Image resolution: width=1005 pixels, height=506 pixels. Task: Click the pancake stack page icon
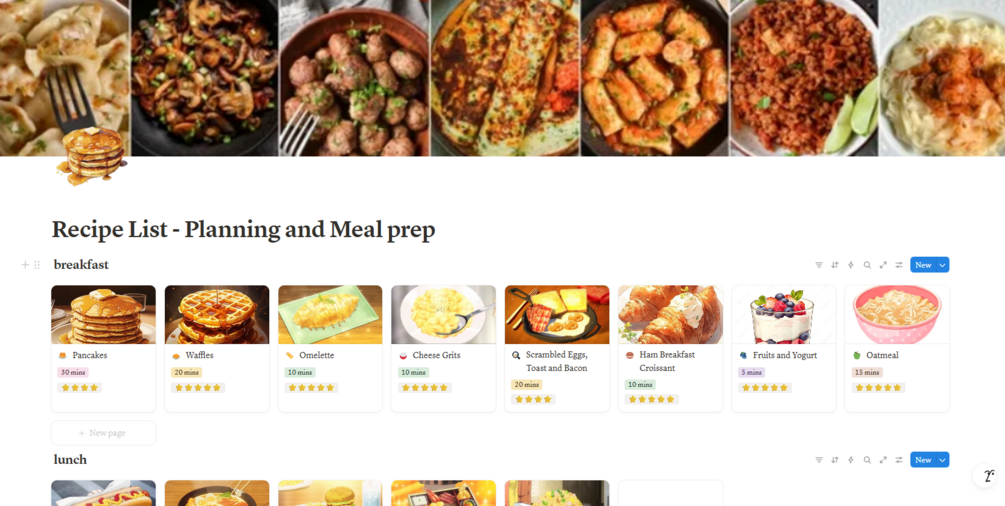(x=91, y=155)
